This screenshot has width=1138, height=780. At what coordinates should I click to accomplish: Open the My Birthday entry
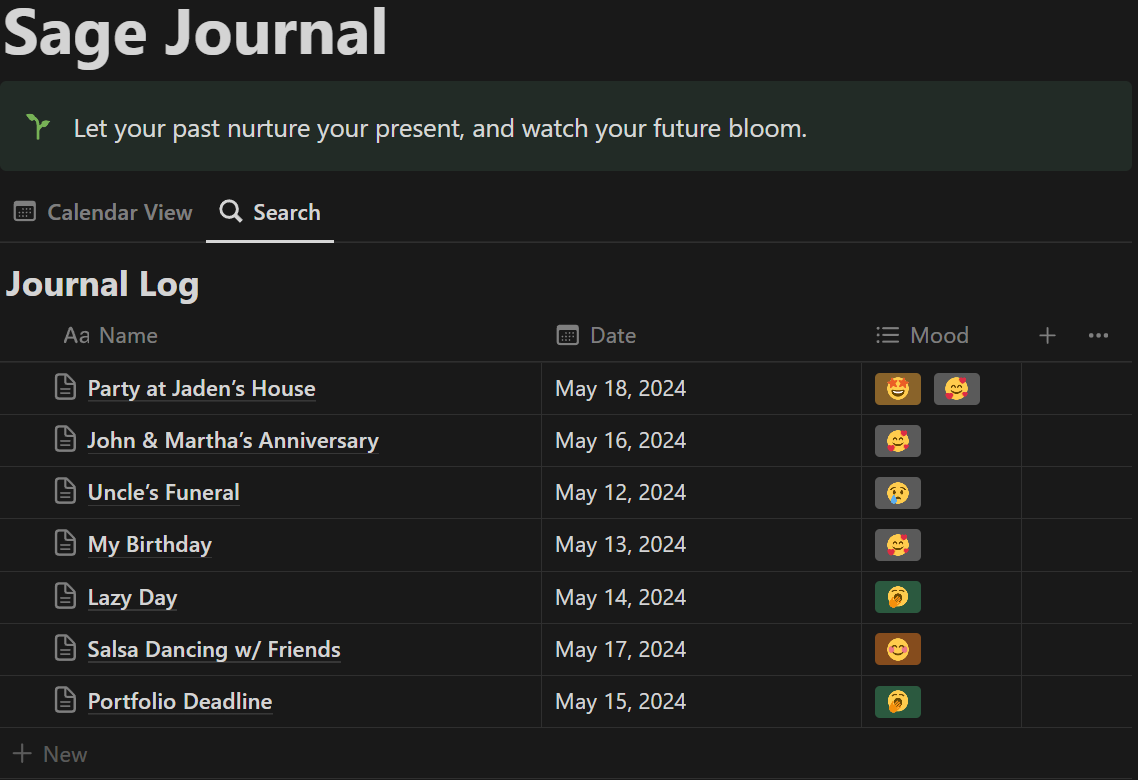tap(150, 545)
